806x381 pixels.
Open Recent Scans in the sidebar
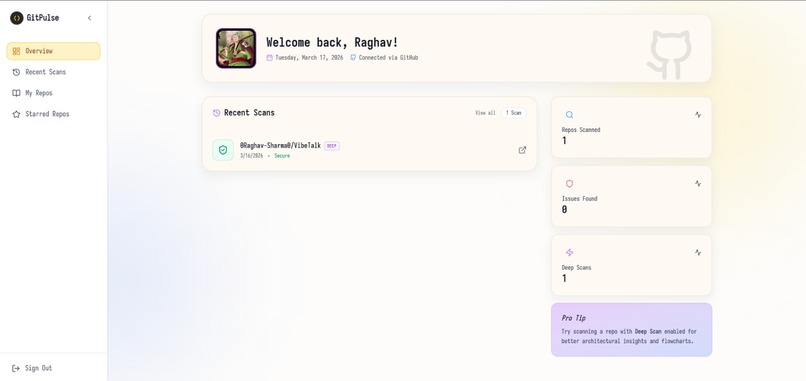(53, 72)
